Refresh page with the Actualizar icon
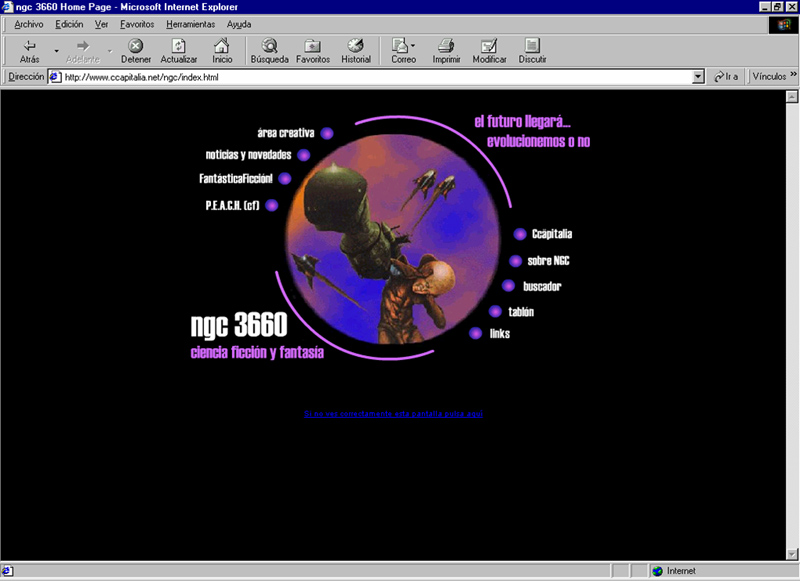The image size is (800, 581). (x=178, y=45)
